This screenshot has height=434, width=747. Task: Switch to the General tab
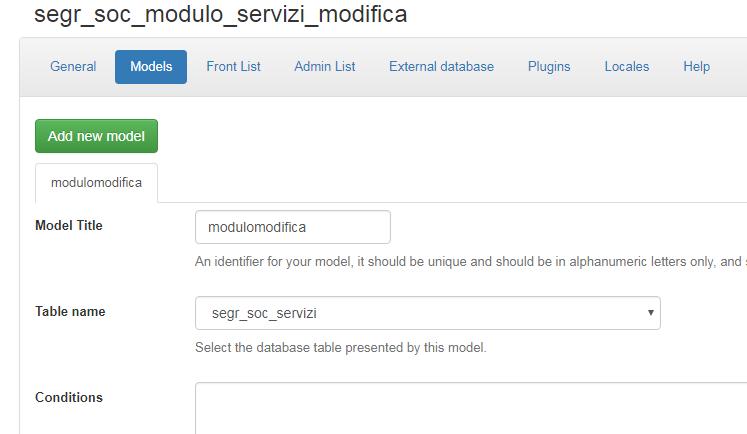pos(73,67)
